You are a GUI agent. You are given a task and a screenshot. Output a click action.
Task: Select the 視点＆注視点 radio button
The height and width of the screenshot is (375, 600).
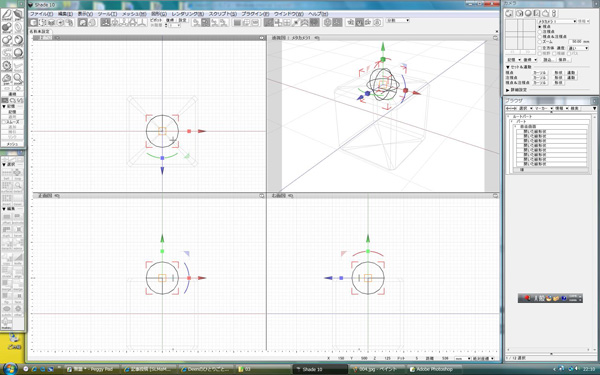540,37
